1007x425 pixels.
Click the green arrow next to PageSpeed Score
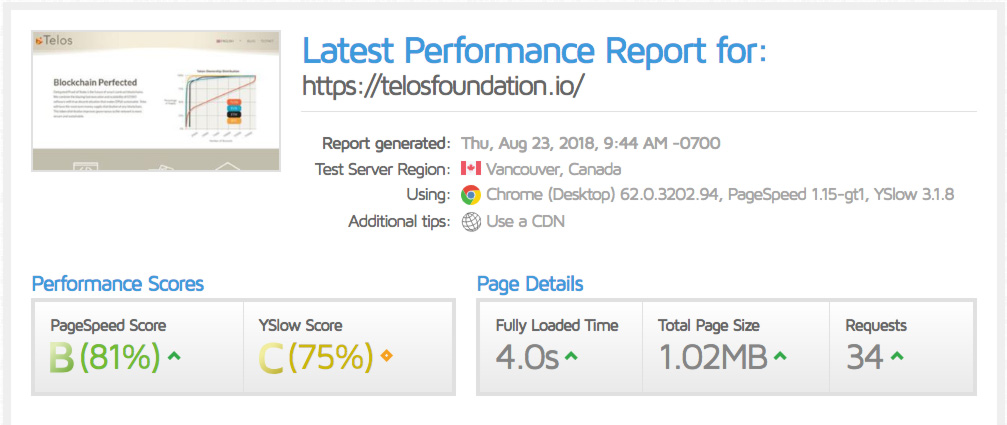pos(173,356)
